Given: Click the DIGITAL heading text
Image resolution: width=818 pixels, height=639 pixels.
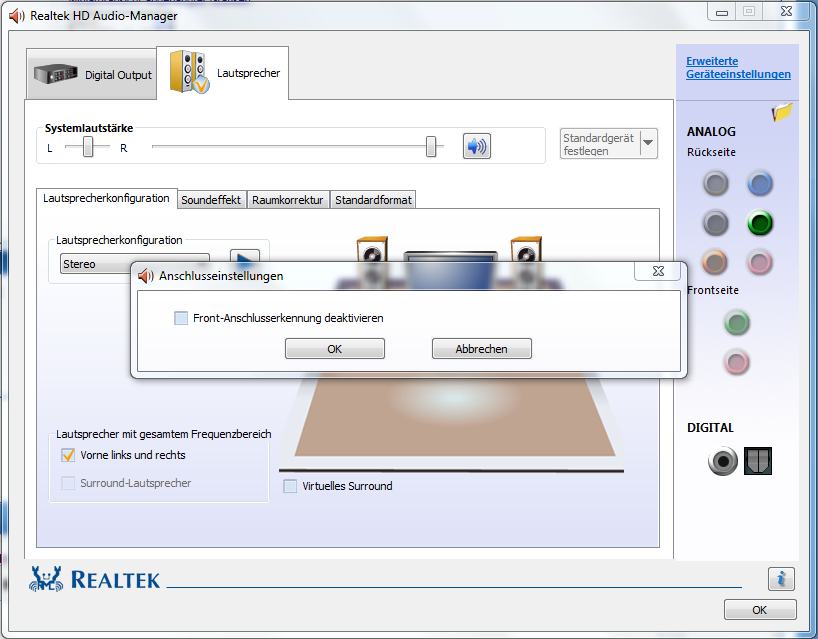Looking at the screenshot, I should coord(710,428).
